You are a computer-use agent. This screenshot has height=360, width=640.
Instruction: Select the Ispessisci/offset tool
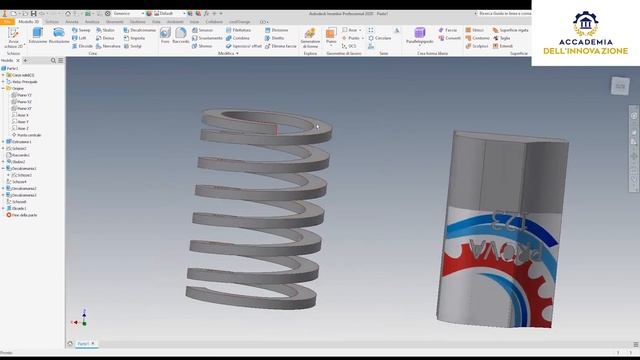(x=244, y=46)
